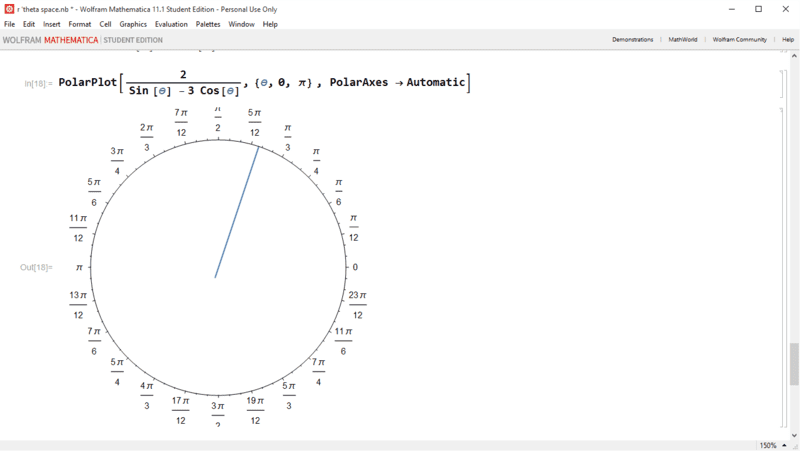Click the Demonstrations link
This screenshot has width=800, height=451.
point(632,39)
